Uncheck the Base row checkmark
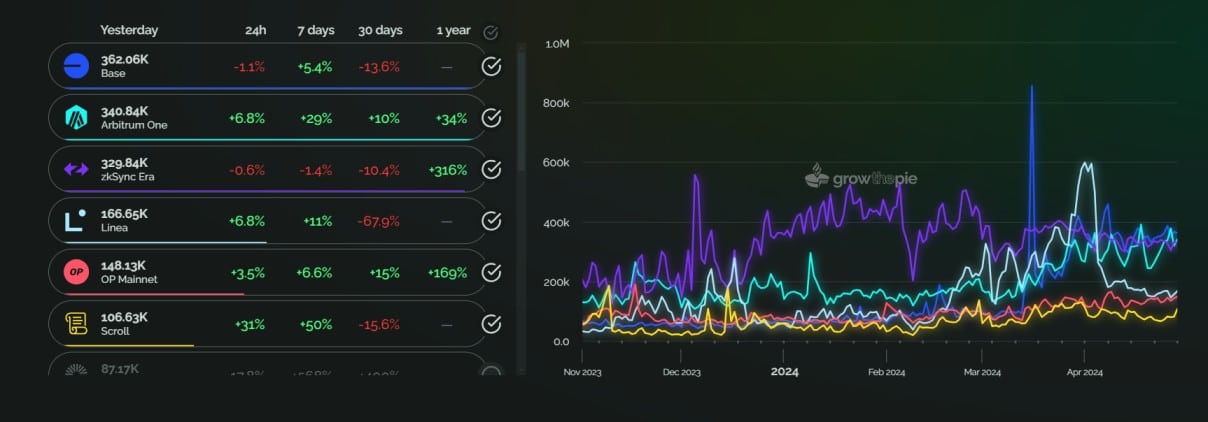 [x=491, y=67]
